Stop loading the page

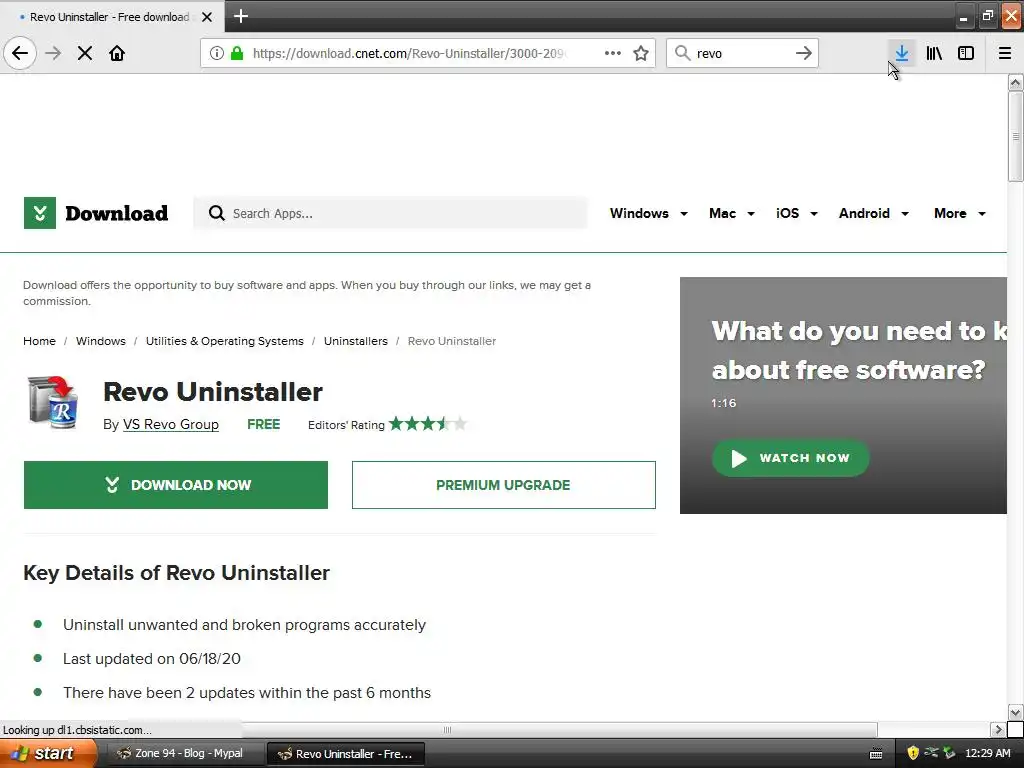(85, 53)
